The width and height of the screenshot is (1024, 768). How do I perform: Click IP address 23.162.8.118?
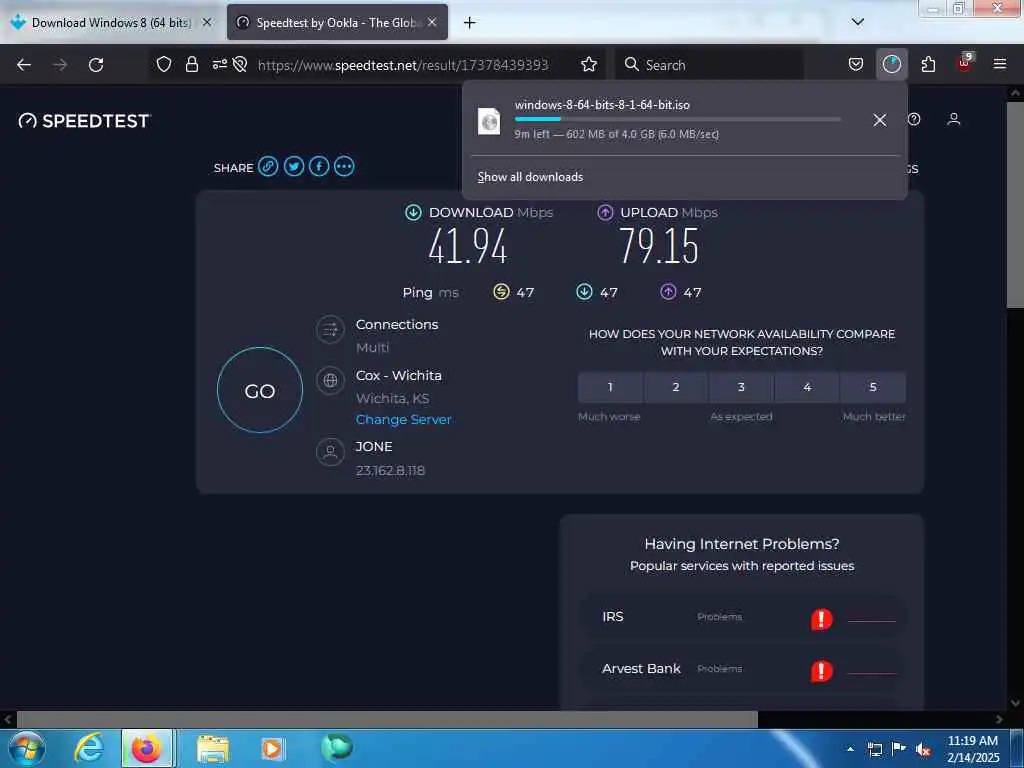point(391,471)
